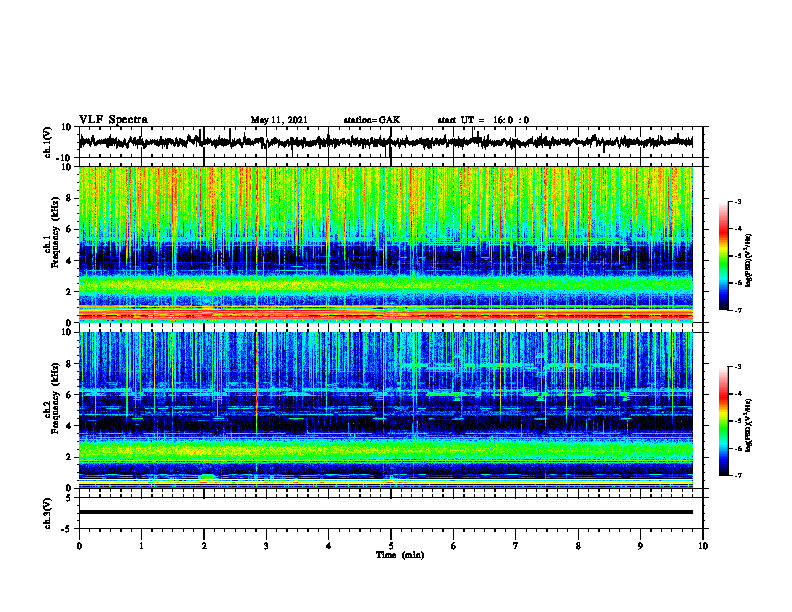Click the ch.2 spectrogram panel
The height and width of the screenshot is (612, 792).
(386, 410)
